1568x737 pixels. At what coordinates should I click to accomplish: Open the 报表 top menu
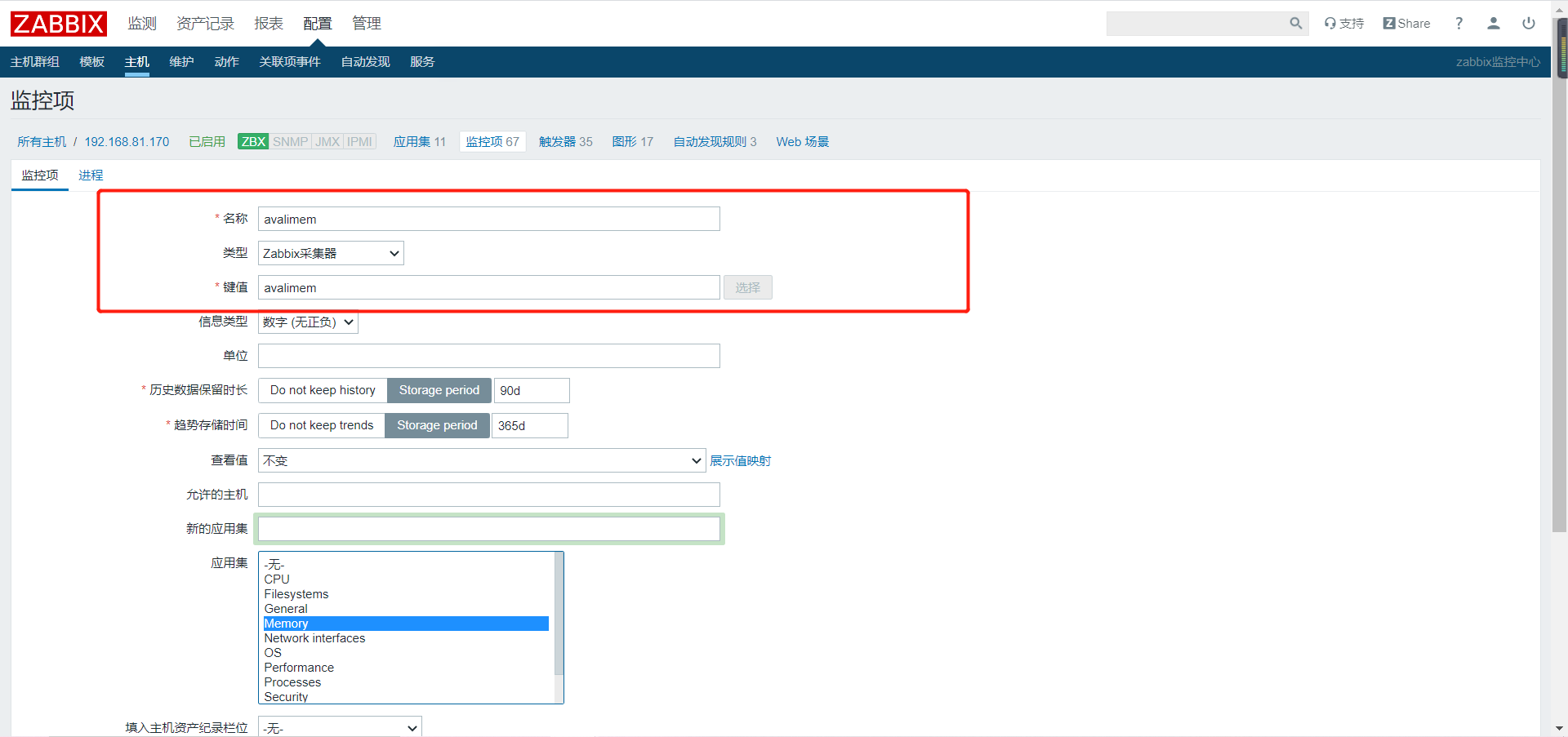point(269,24)
